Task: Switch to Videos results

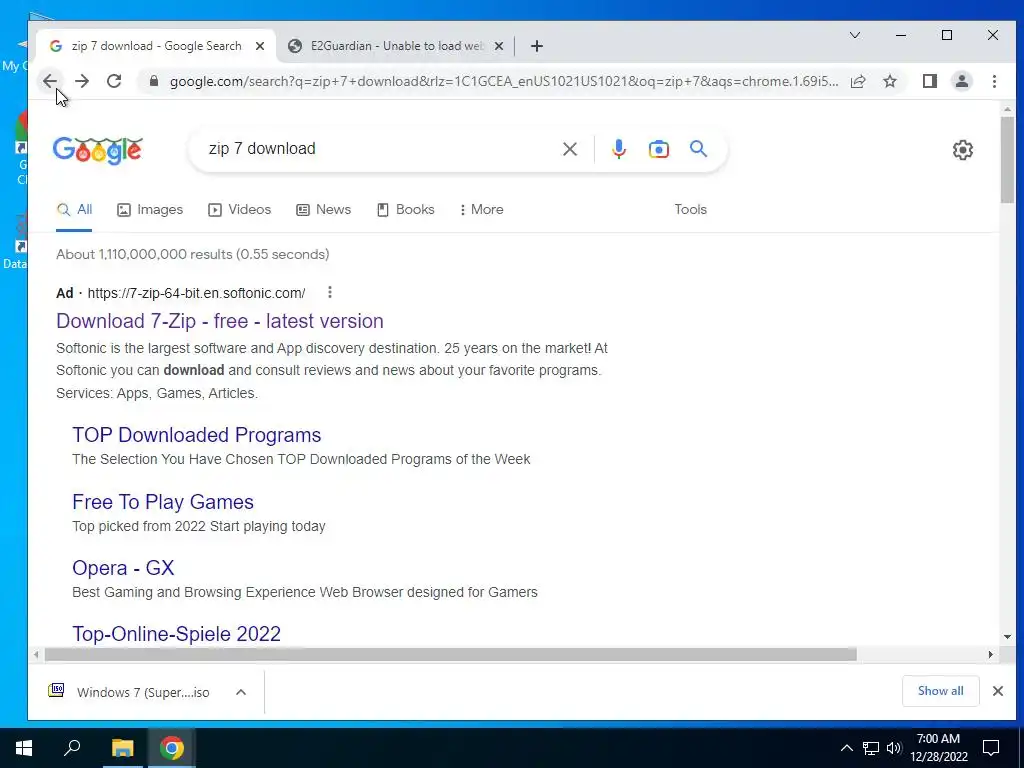Action: click(240, 210)
